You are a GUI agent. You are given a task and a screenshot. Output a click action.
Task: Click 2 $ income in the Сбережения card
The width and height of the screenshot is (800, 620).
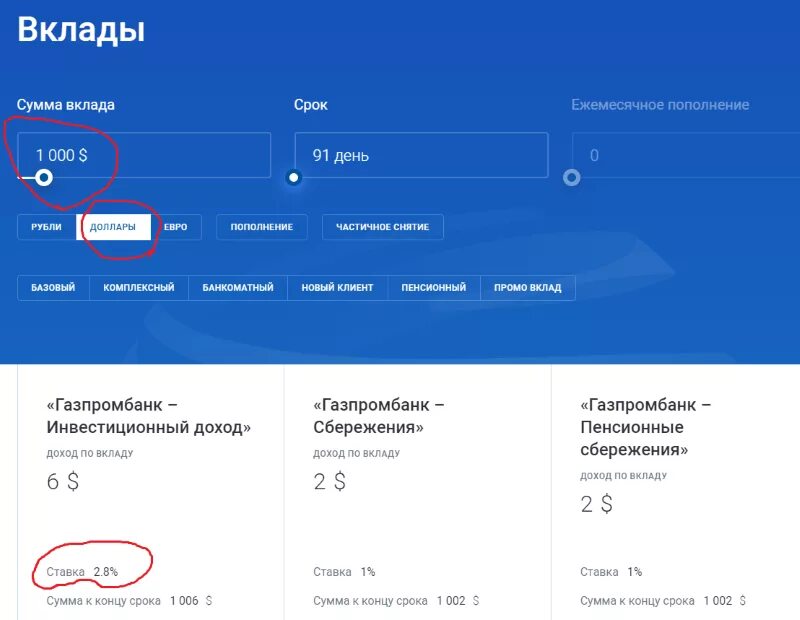click(x=330, y=481)
